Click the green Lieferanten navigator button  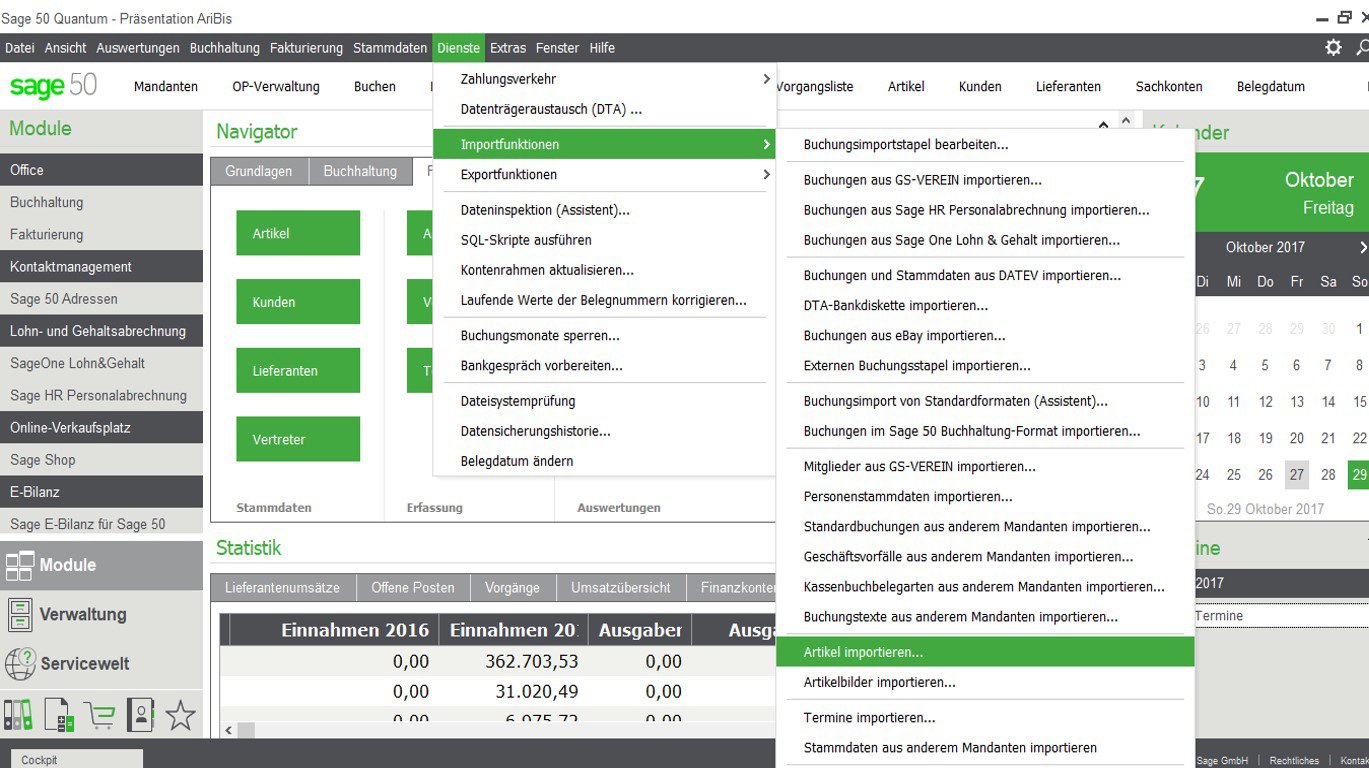[x=298, y=371]
